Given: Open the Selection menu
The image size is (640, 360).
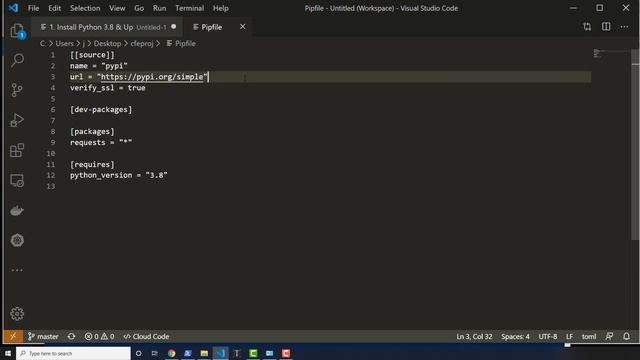Looking at the screenshot, I should [x=85, y=8].
